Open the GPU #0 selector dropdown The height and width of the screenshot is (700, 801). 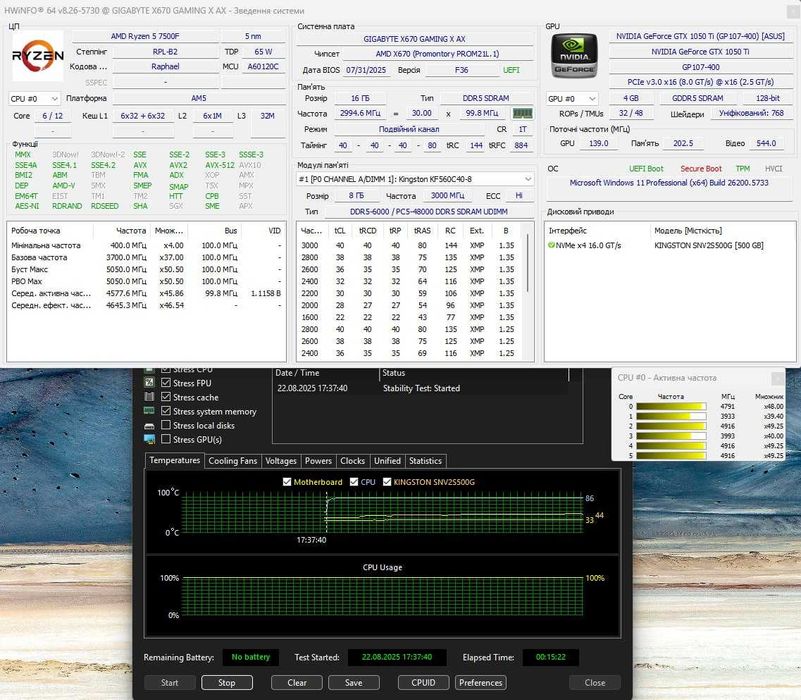coord(572,99)
